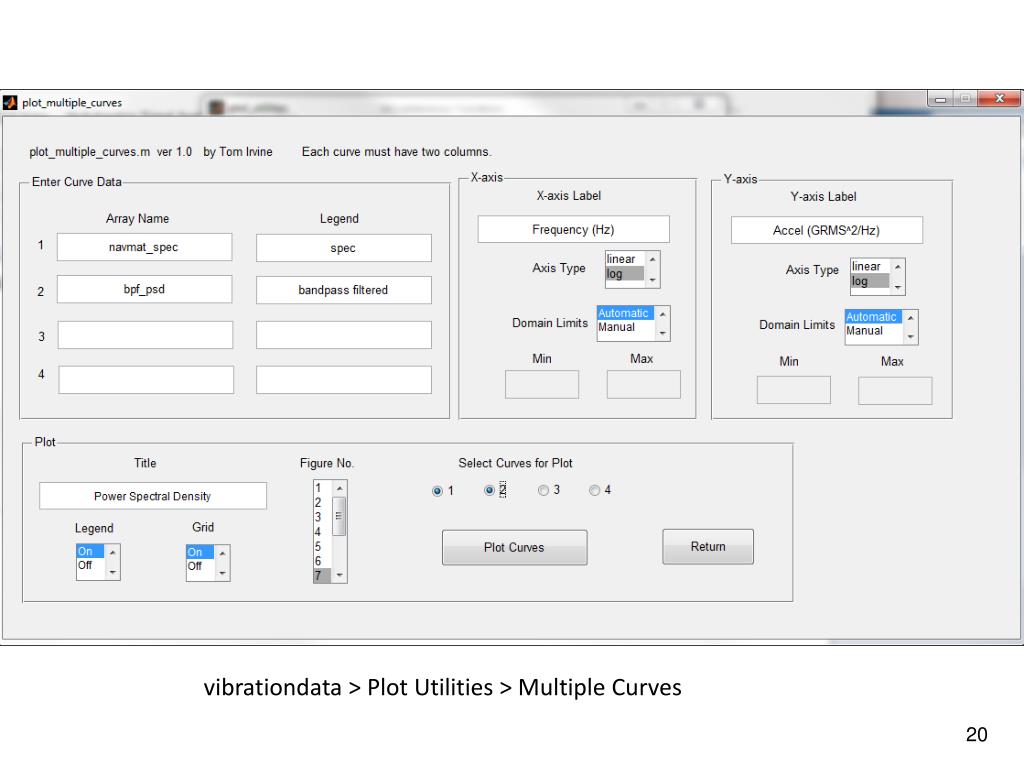Turn Grid Off in Plot panel
Image resolution: width=1024 pixels, height=768 pixels.
[200, 566]
